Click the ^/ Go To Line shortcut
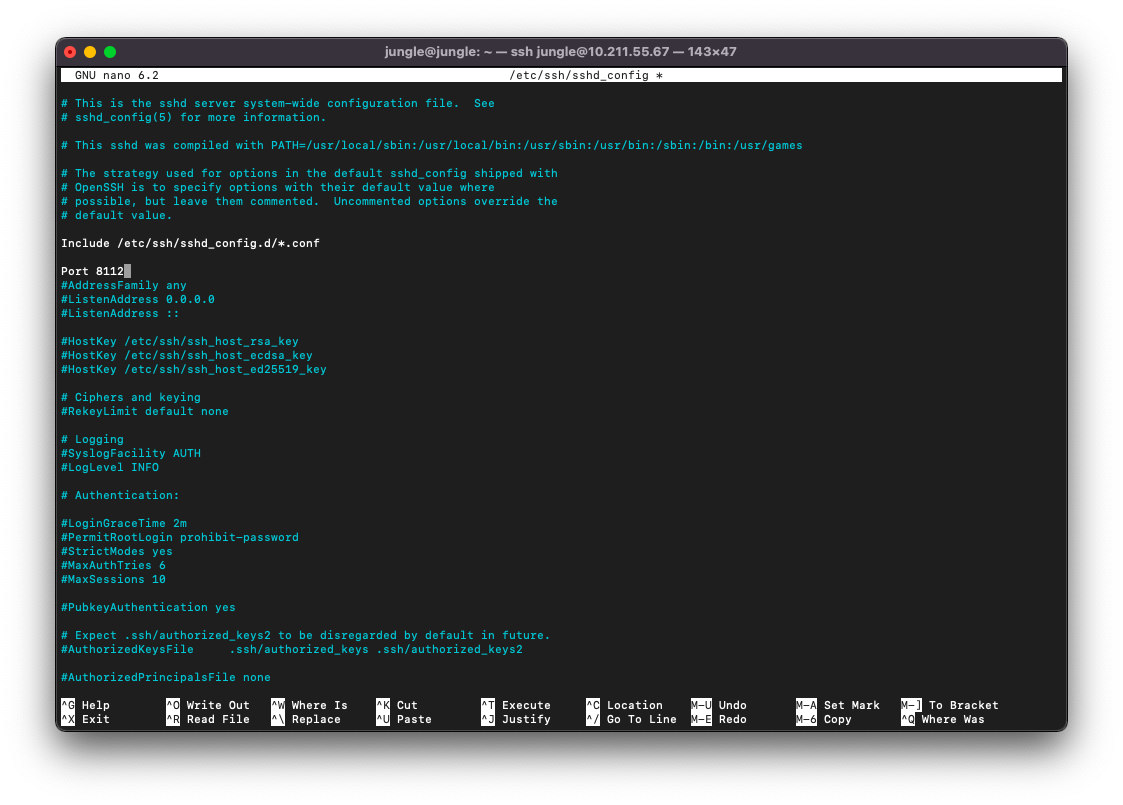Screen dimensions: 1123x805 [631, 719]
